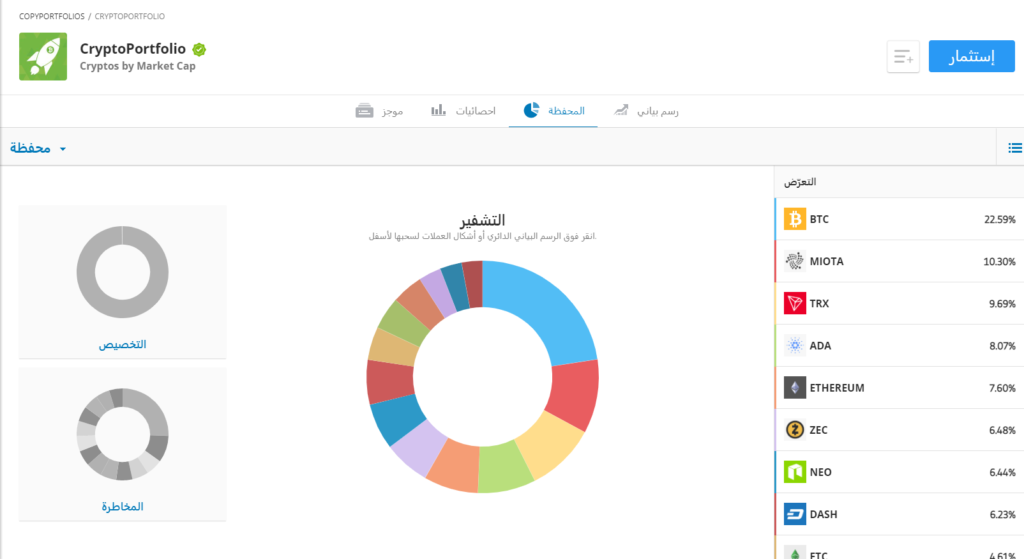Click the light-green bottom donut segment

[504, 468]
